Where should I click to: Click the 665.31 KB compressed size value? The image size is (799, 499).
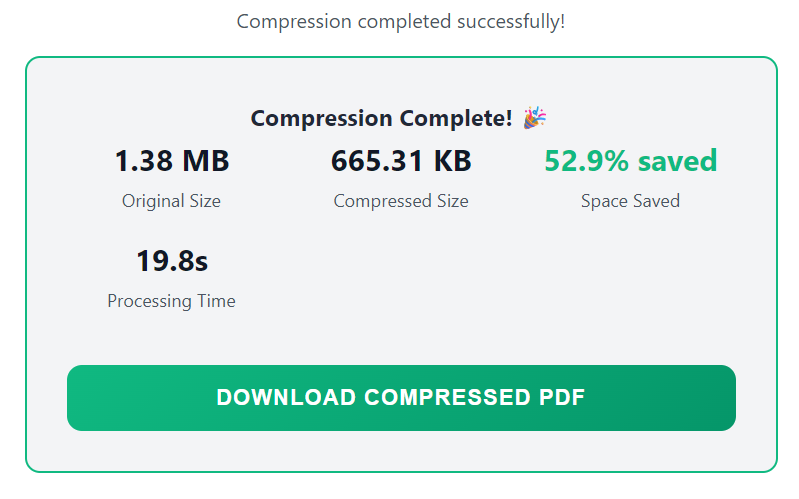coord(401,161)
